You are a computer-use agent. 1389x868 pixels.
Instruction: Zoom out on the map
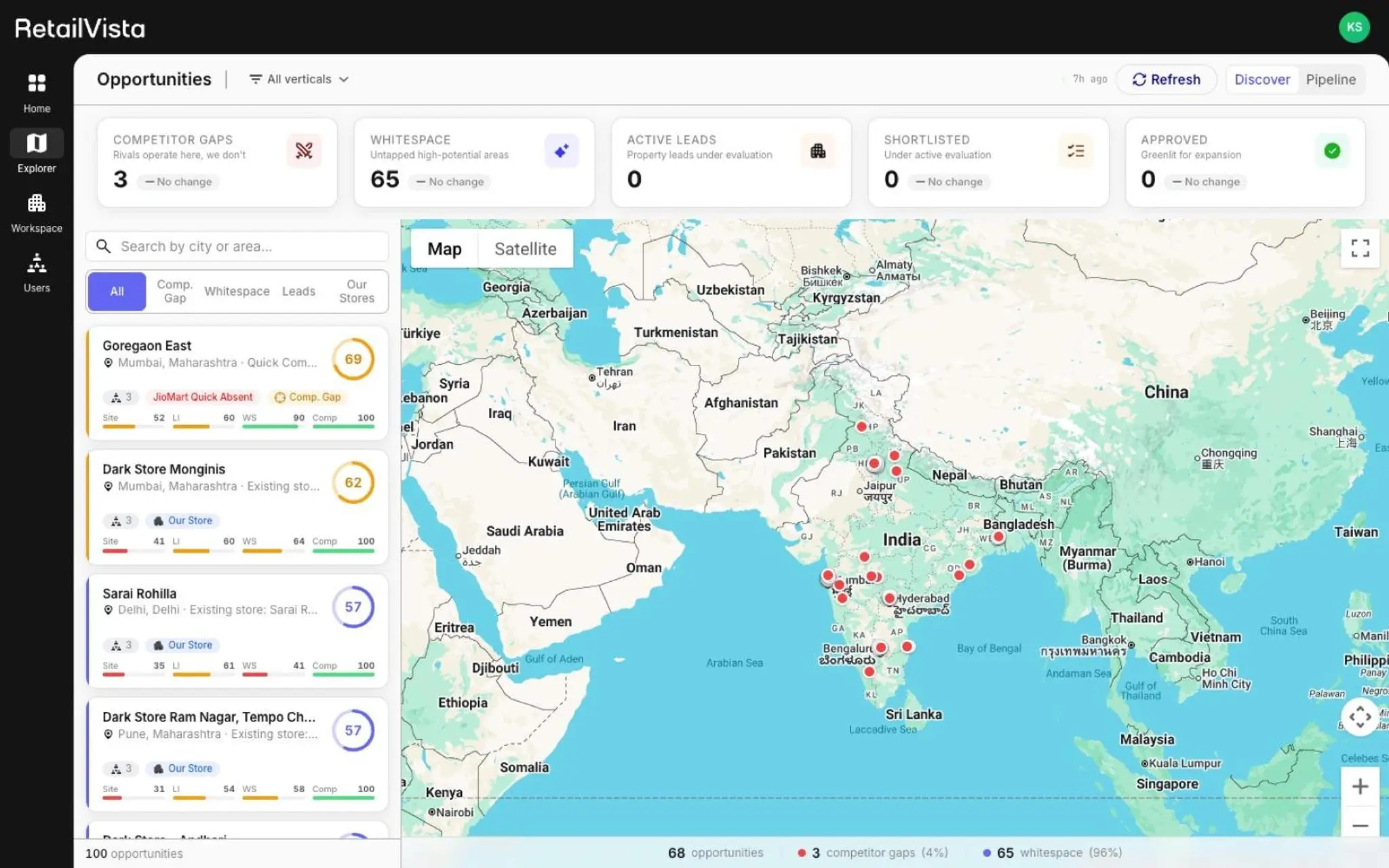(1360, 825)
